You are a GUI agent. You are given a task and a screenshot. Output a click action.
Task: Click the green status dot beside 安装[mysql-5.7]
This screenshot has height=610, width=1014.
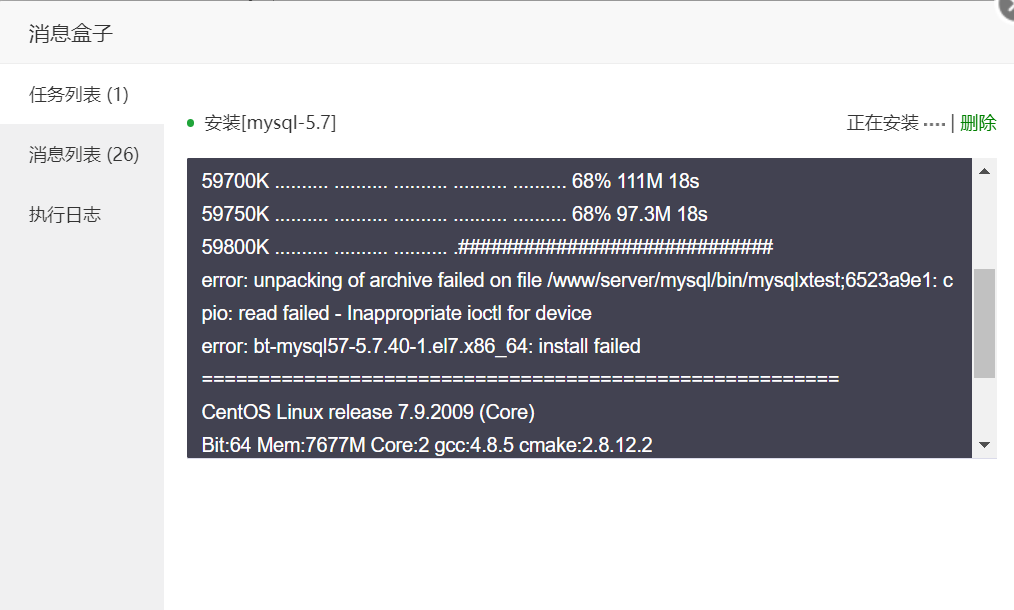tap(190, 123)
